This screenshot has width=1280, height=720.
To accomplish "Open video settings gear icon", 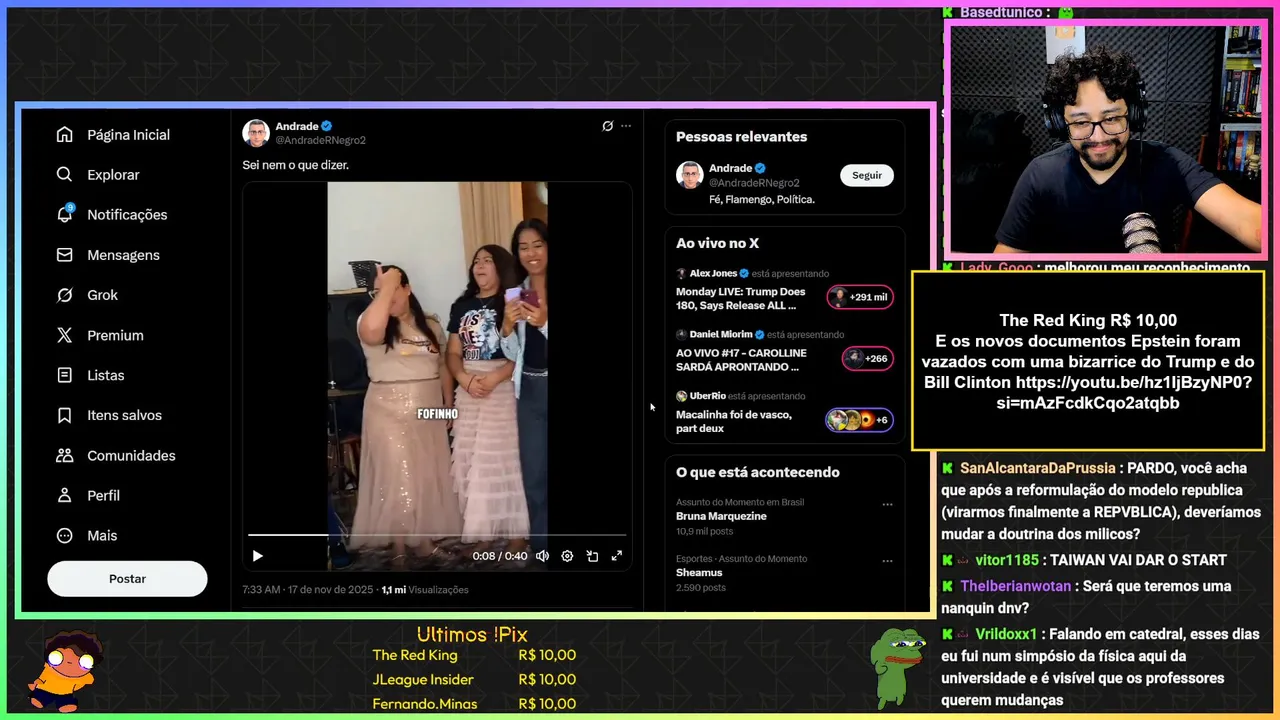I will tap(567, 556).
